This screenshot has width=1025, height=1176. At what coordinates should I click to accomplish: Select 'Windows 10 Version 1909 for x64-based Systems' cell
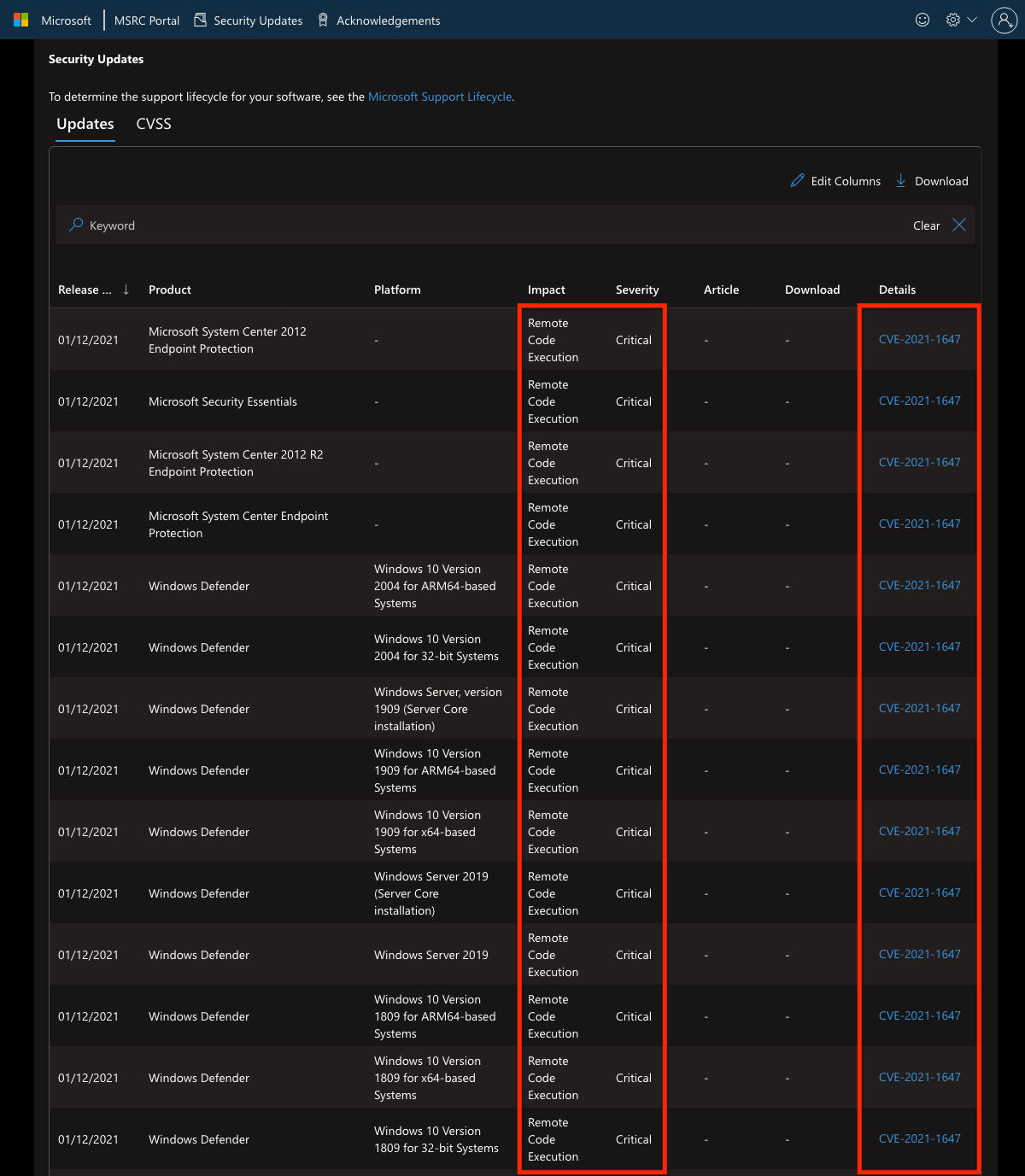pos(427,832)
